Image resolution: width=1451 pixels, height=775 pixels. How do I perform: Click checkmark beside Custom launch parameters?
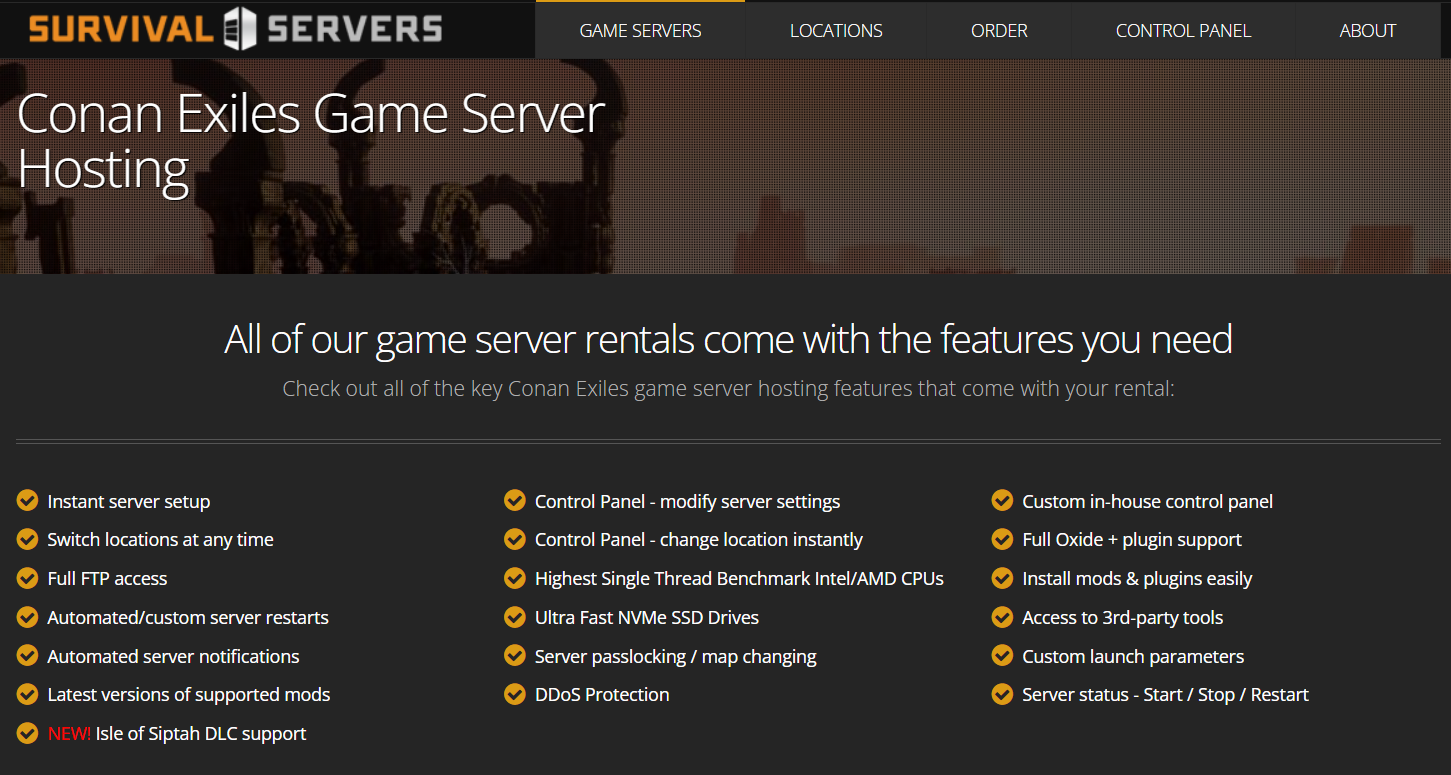click(x=1003, y=656)
